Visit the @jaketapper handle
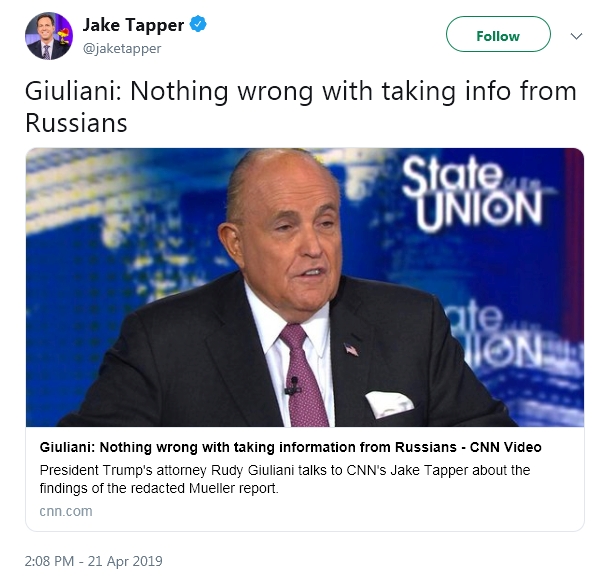Image resolution: width=614 pixels, height=580 pixels. (122, 47)
